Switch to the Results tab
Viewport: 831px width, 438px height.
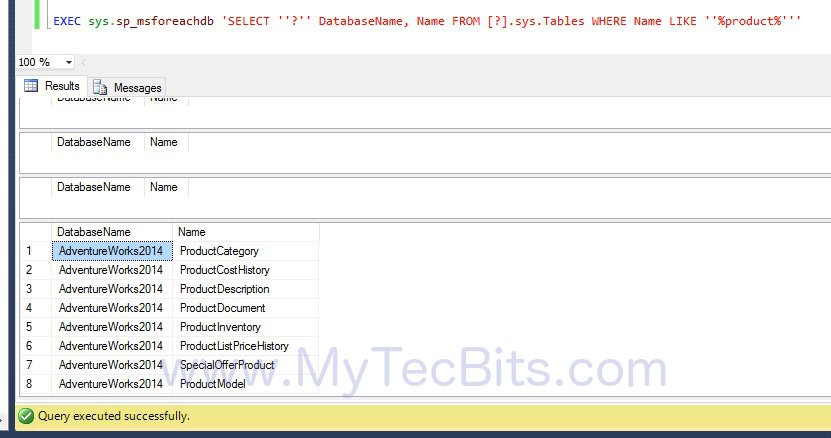click(52, 86)
